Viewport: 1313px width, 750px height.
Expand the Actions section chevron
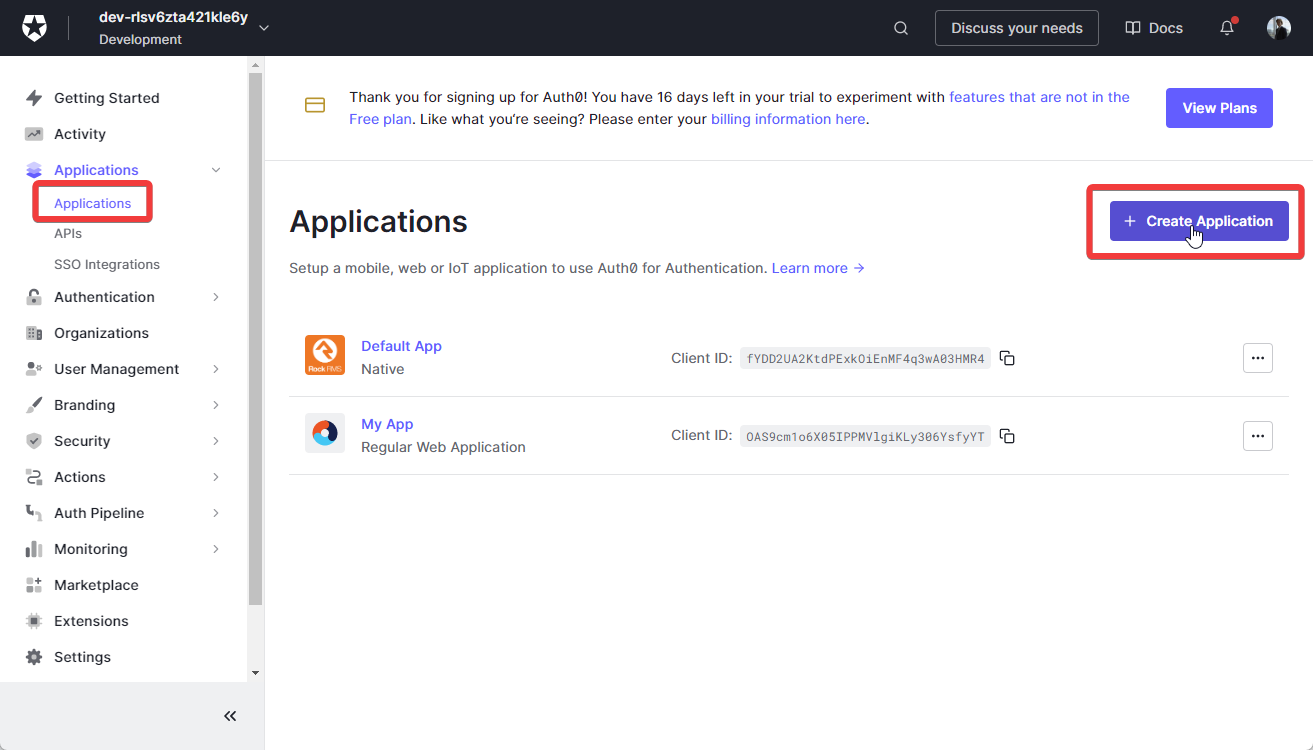pyautogui.click(x=216, y=477)
